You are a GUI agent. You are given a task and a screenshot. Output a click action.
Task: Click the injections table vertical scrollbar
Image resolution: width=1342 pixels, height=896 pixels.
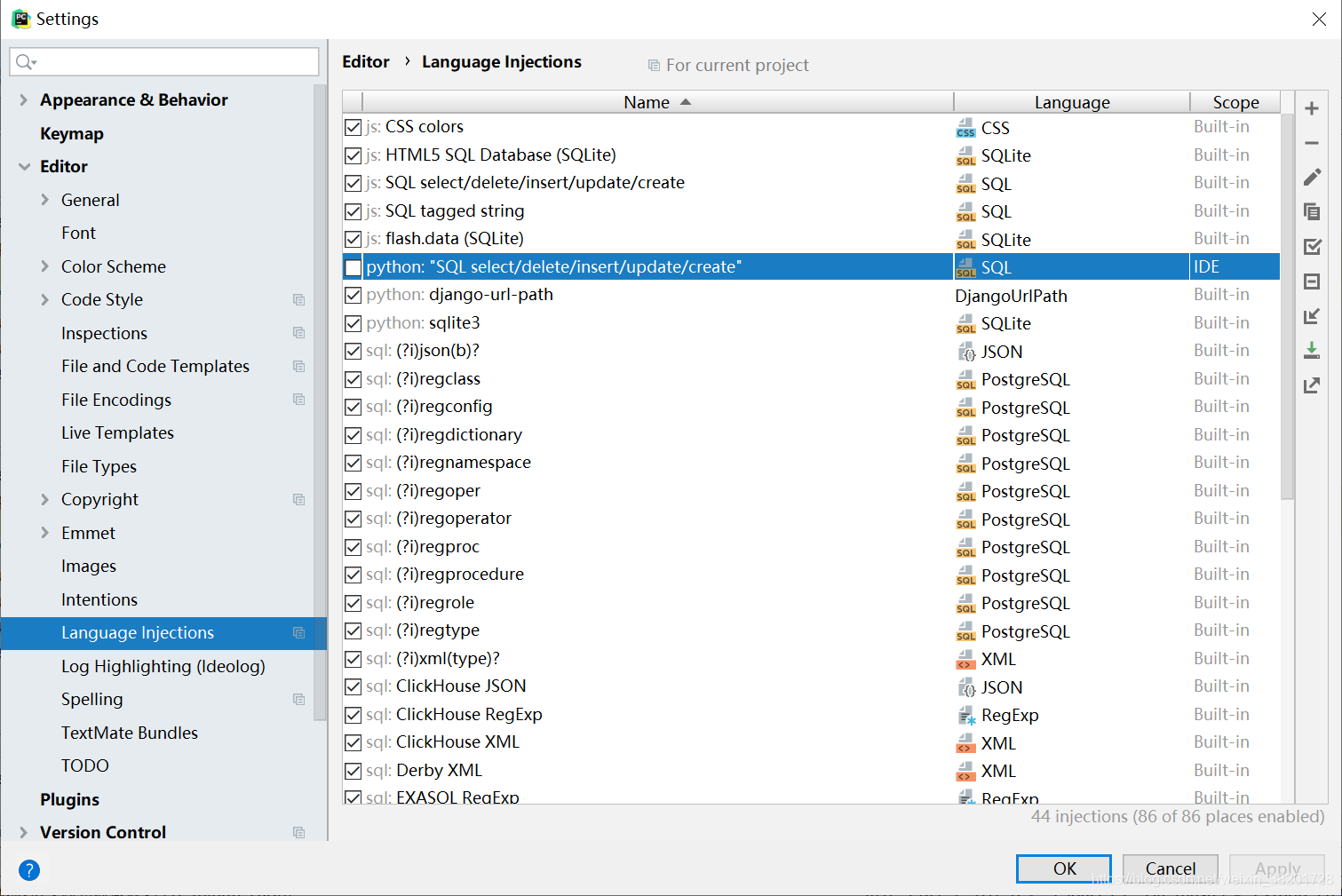point(1287,306)
